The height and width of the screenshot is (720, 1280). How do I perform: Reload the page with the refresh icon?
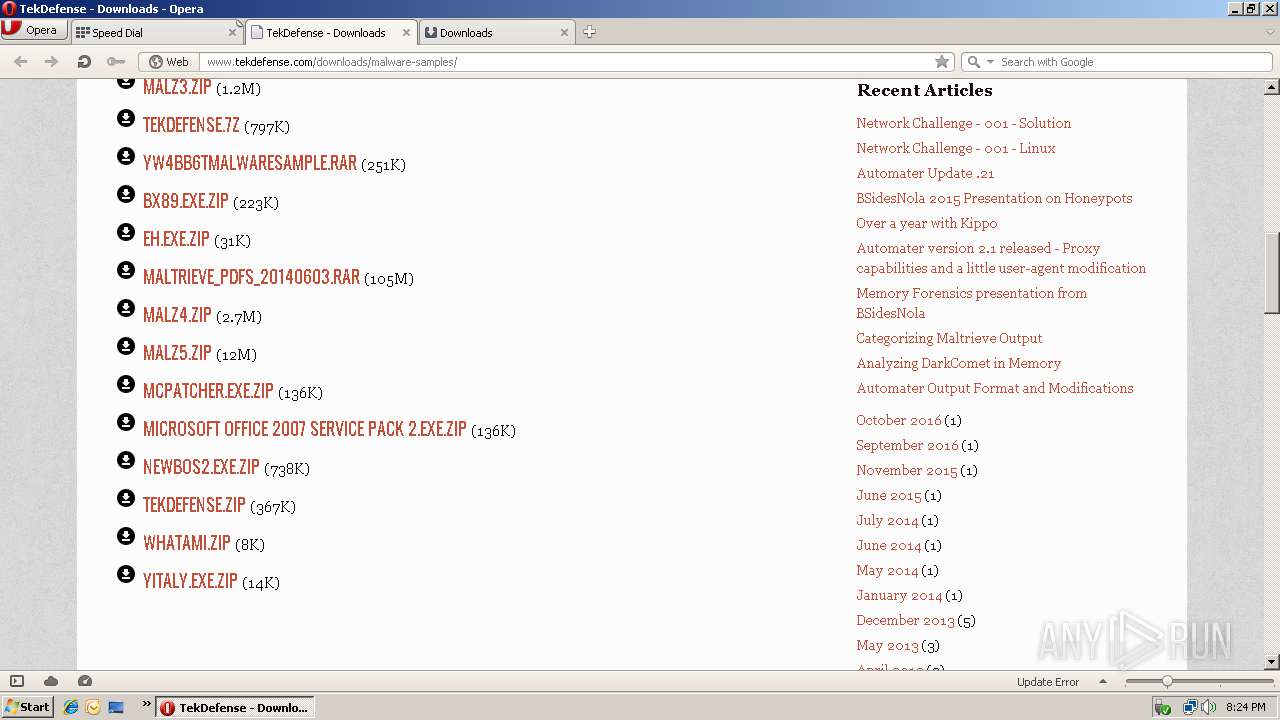[x=84, y=62]
